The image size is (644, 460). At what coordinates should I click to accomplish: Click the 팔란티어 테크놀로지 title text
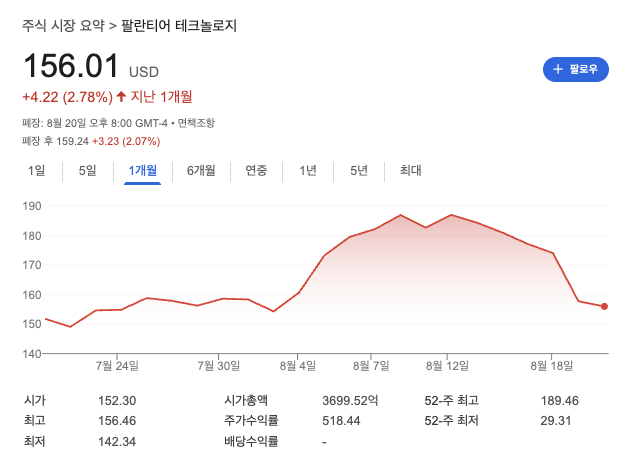point(179,25)
